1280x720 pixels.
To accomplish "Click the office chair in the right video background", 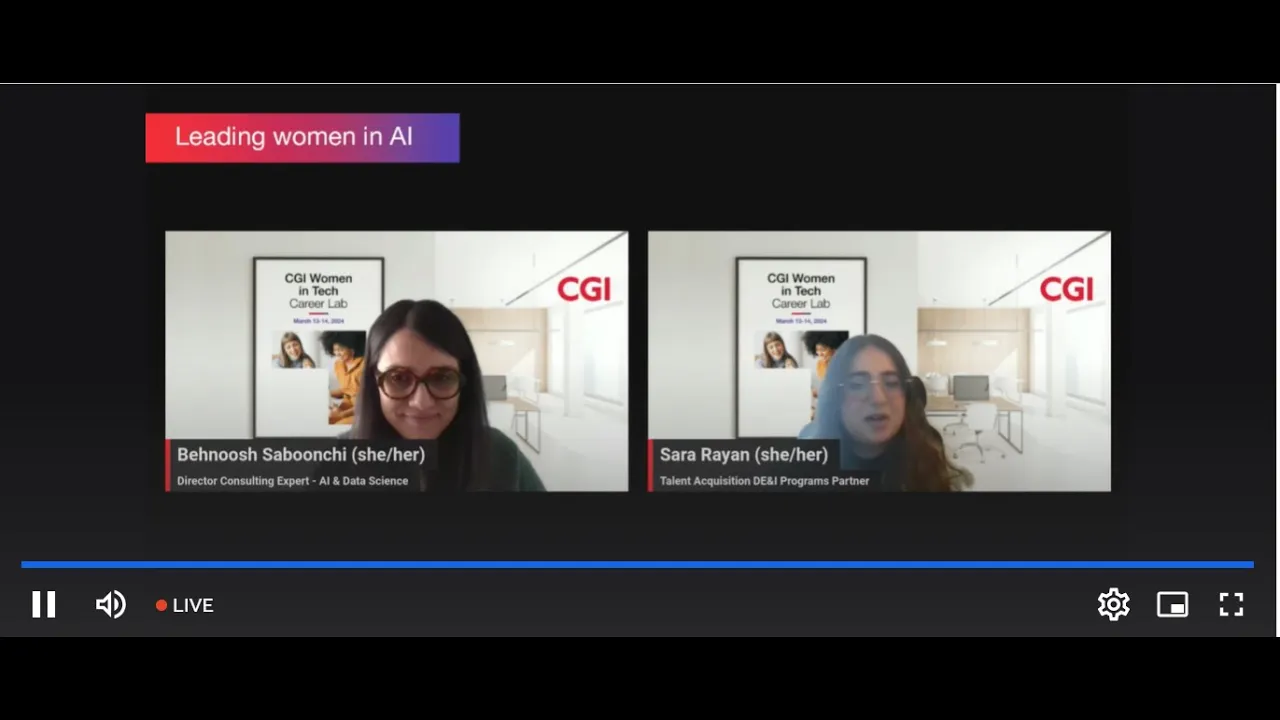I will [968, 425].
